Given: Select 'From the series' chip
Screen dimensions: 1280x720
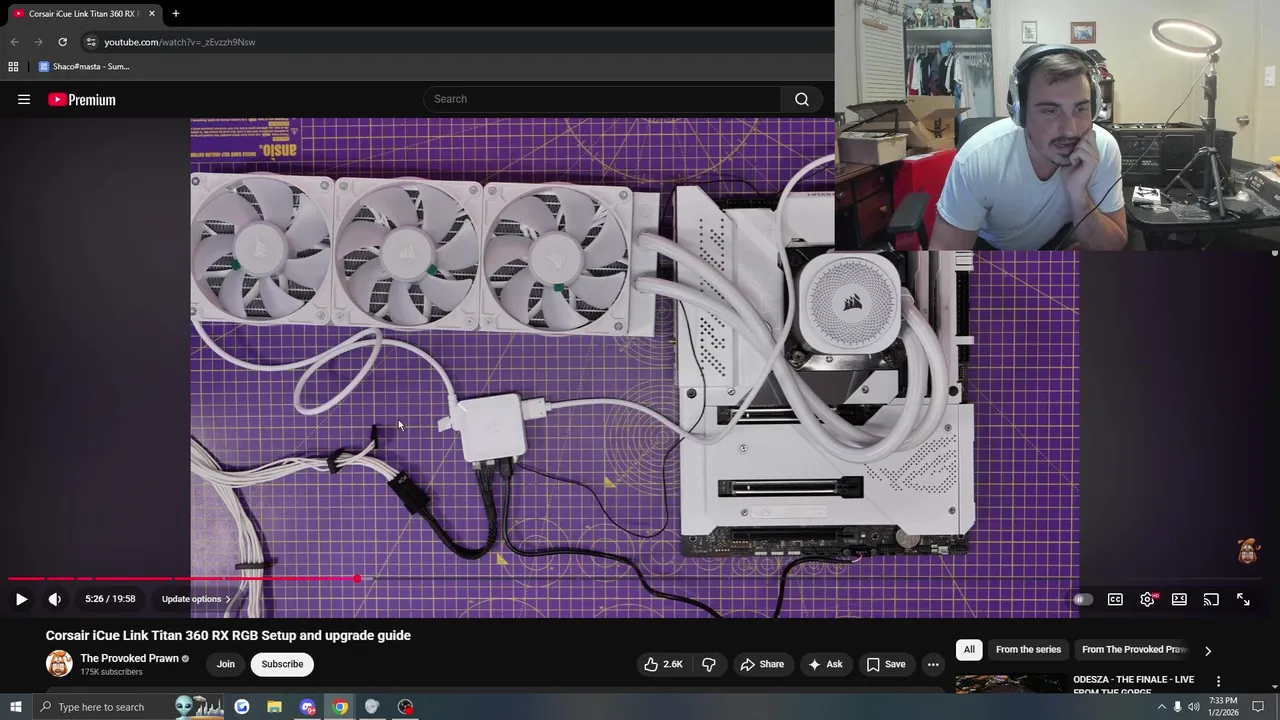Looking at the screenshot, I should pyautogui.click(x=1028, y=650).
